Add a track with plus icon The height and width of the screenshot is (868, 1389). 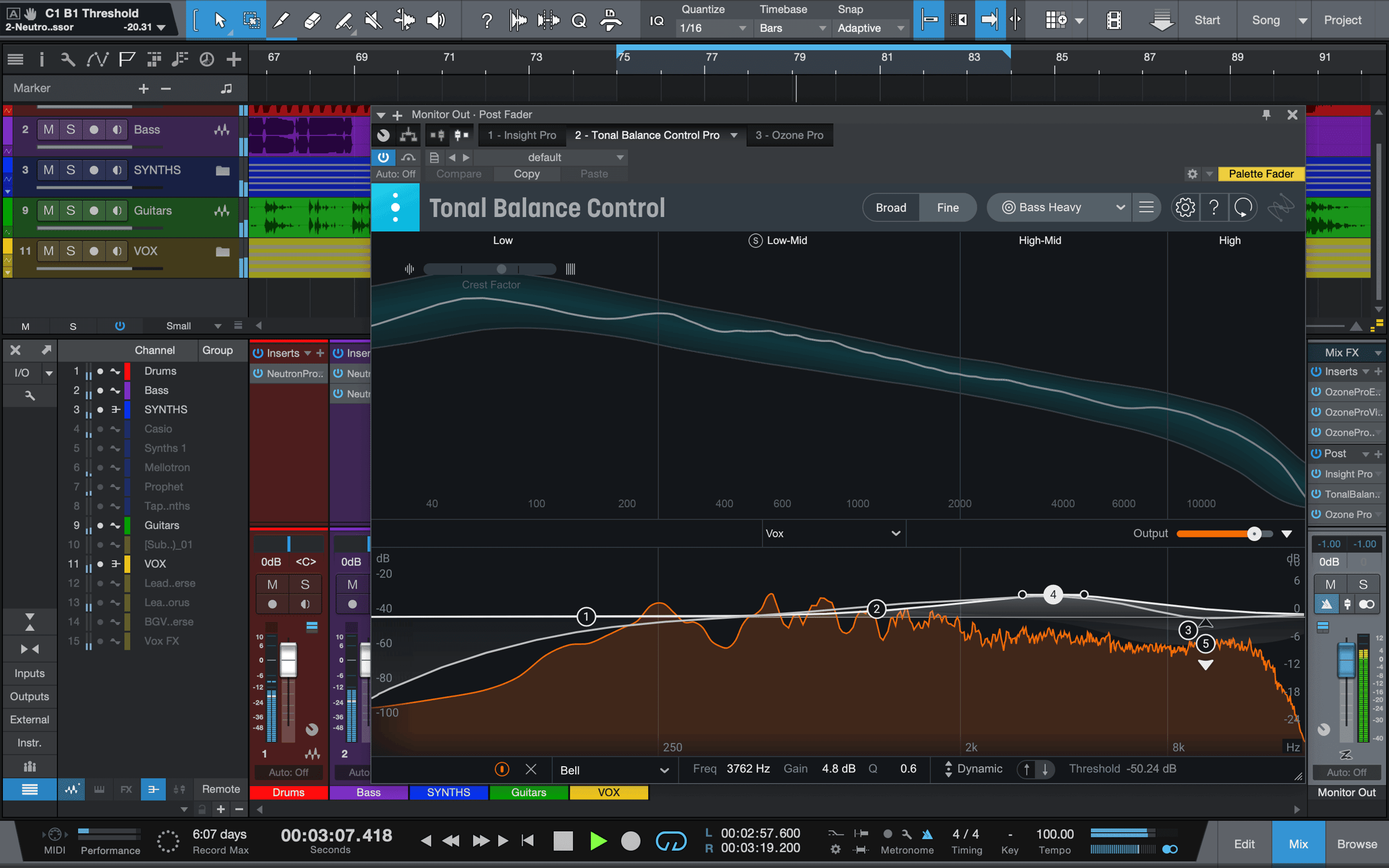[x=233, y=59]
